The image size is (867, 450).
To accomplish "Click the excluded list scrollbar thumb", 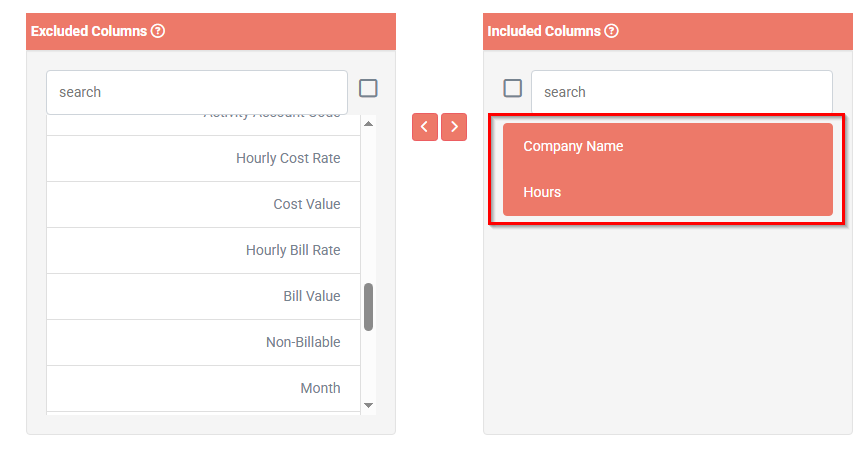I will click(x=368, y=307).
